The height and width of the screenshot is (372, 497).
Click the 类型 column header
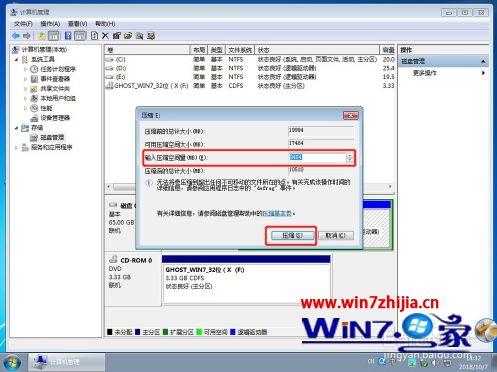217,50
